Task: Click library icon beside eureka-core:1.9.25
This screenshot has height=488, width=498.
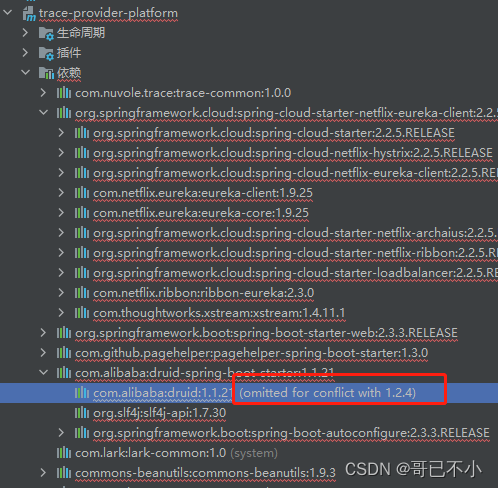Action: click(x=82, y=213)
